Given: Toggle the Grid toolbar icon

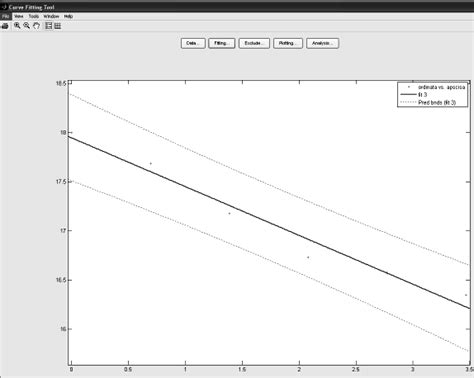Looking at the screenshot, I should click(58, 26).
